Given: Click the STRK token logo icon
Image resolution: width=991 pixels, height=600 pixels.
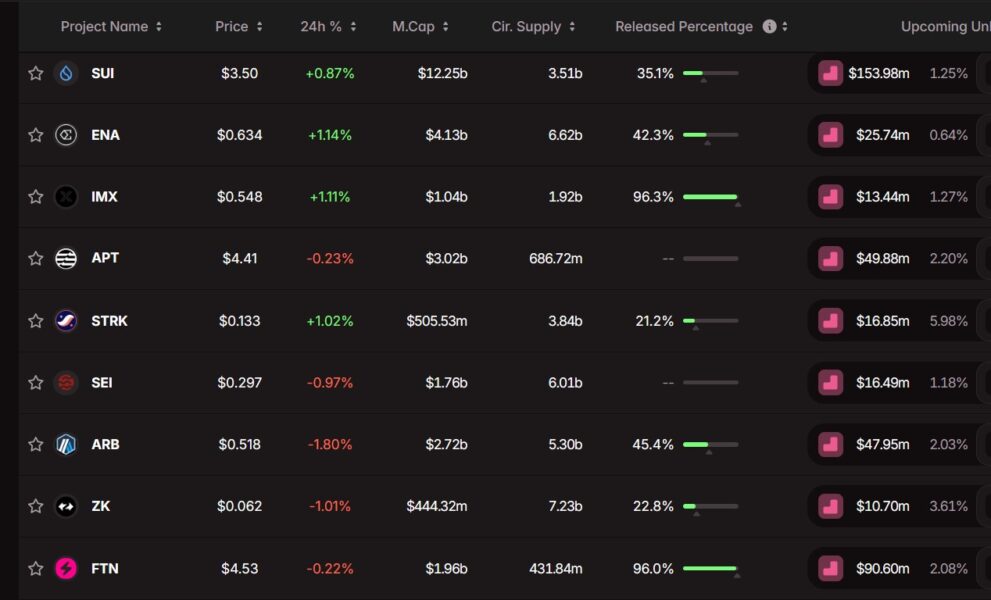Looking at the screenshot, I should (x=66, y=321).
